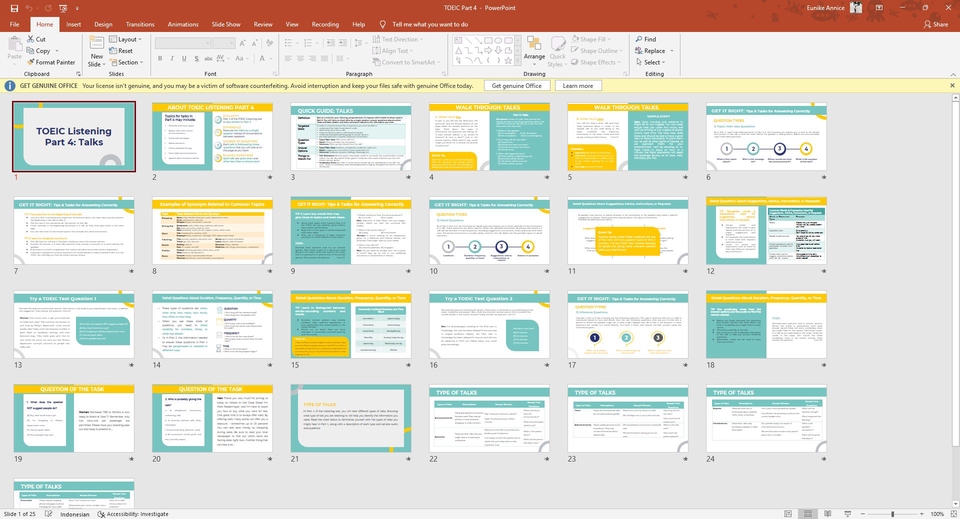Zoom in with the plus button

point(923,514)
